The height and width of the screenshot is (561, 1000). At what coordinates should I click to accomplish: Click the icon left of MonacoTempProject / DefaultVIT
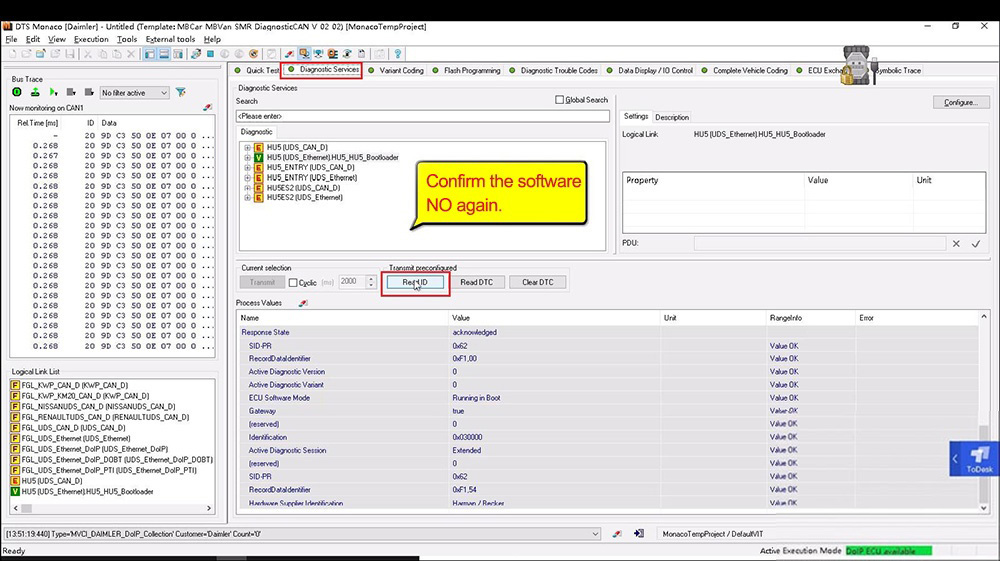(638, 534)
